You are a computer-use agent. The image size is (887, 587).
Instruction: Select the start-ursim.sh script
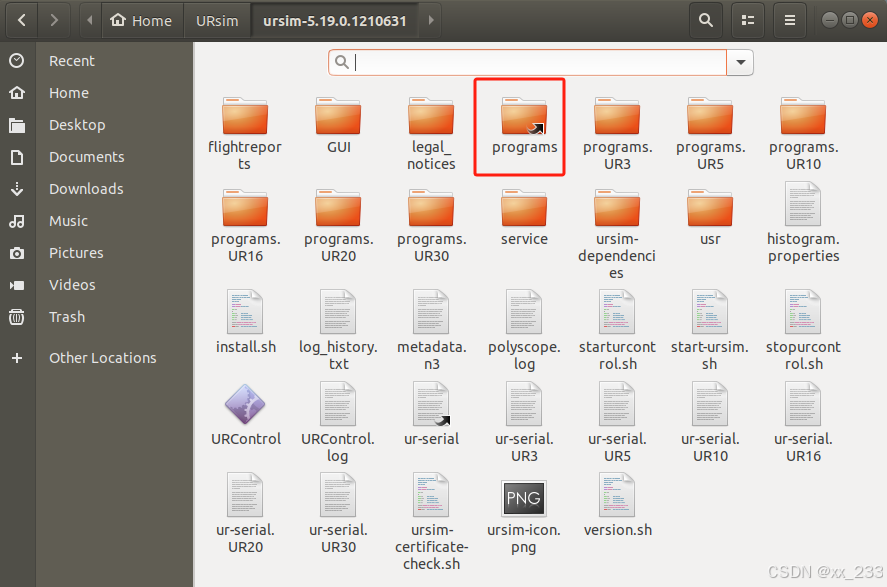tap(710, 331)
